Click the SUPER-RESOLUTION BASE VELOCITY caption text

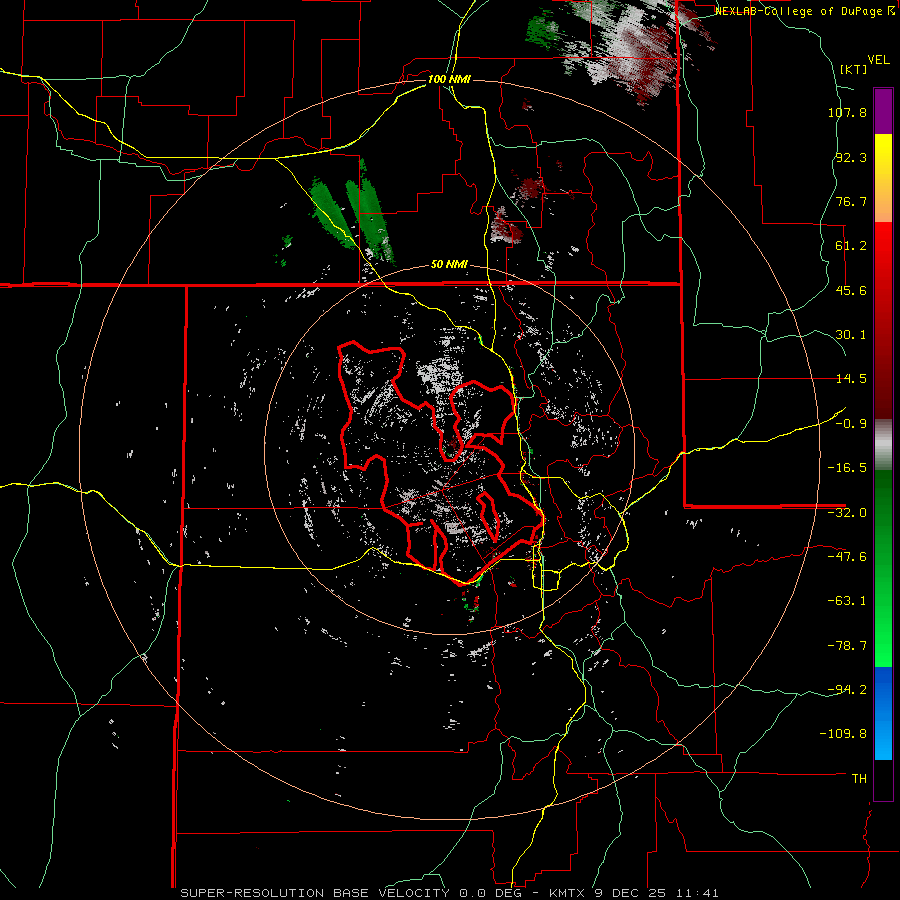click(x=315, y=893)
